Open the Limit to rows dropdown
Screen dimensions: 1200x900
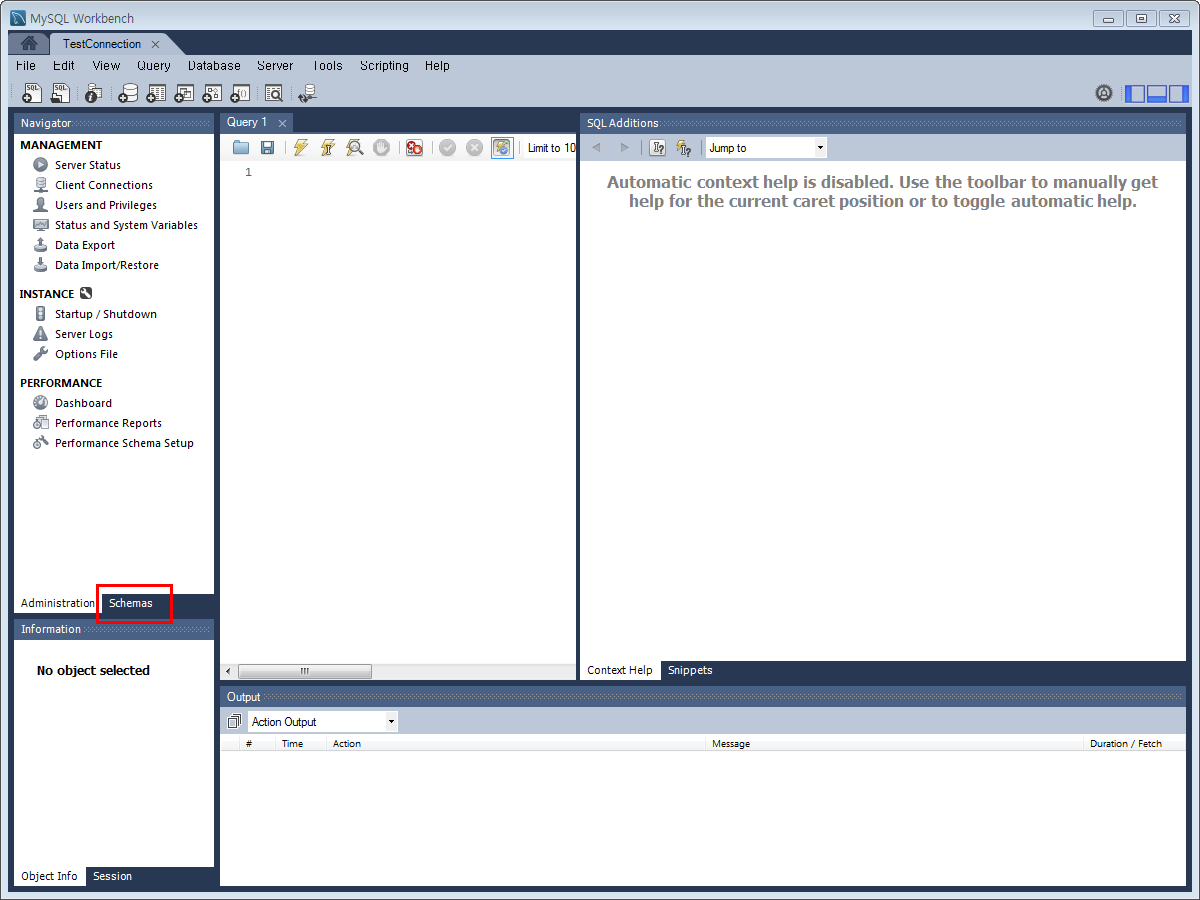[x=550, y=148]
